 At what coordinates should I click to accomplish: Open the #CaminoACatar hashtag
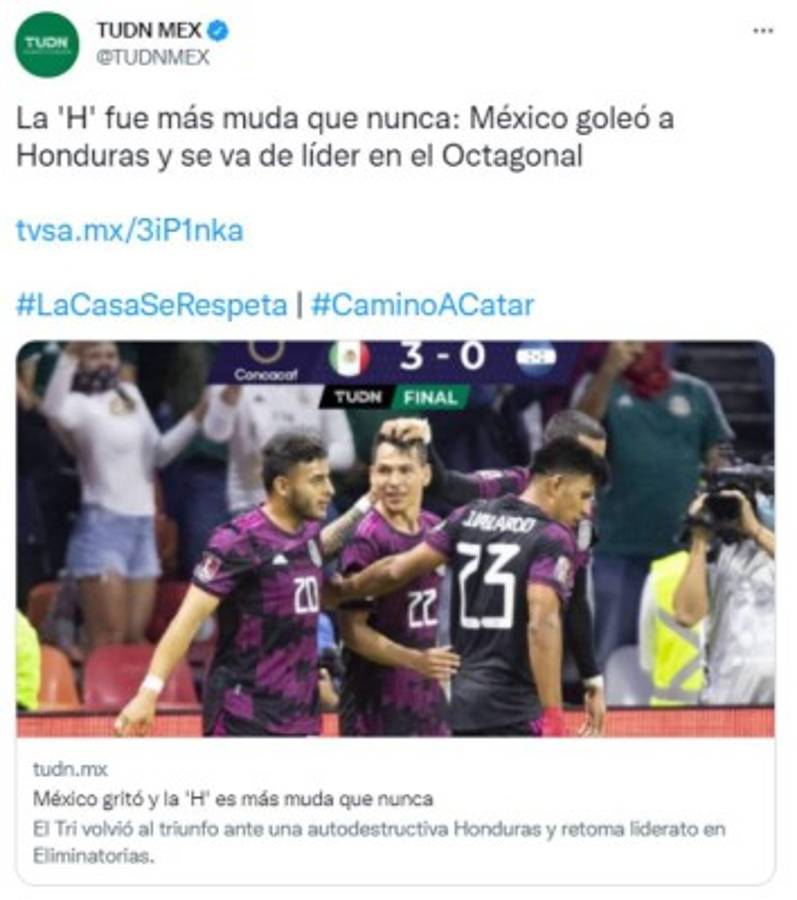[x=422, y=305]
